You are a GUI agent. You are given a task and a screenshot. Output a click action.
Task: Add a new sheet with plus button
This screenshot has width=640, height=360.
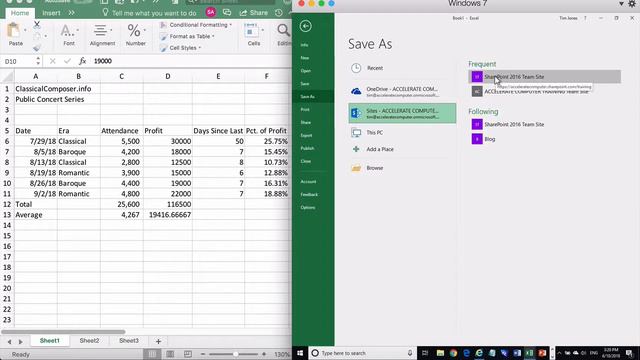point(158,341)
